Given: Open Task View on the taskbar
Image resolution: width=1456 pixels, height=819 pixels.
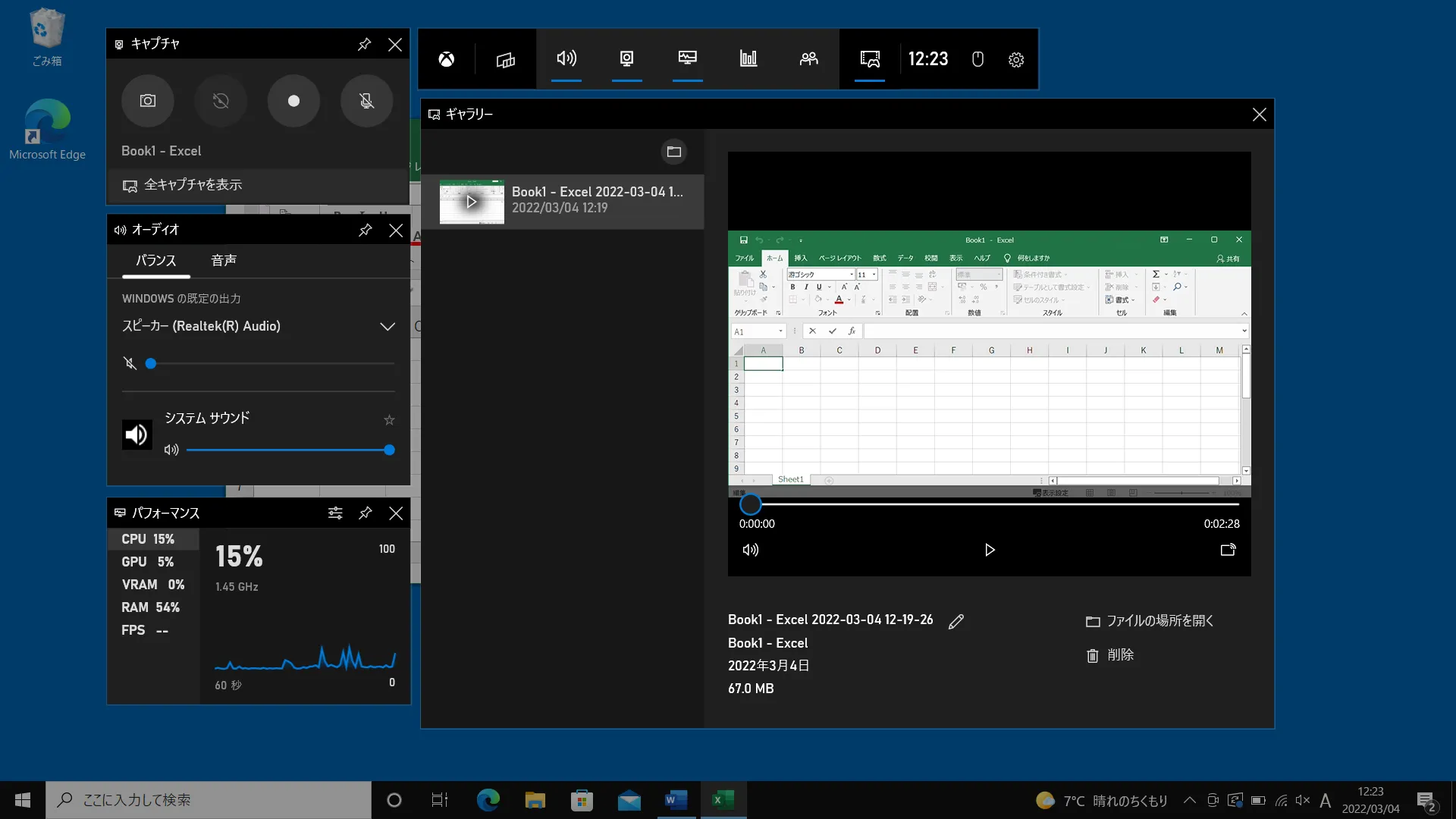Looking at the screenshot, I should [x=440, y=800].
